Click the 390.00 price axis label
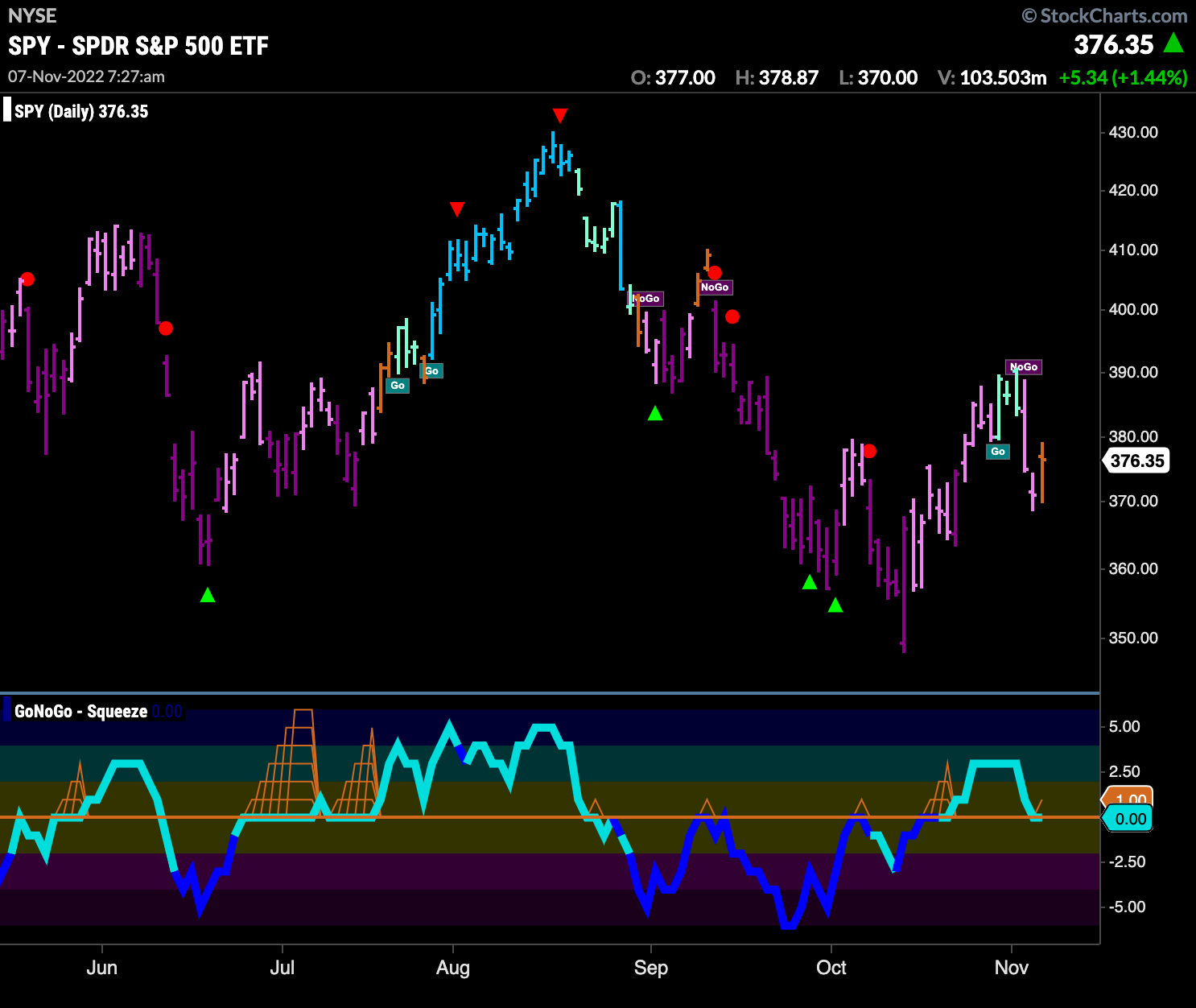This screenshot has width=1196, height=1008. point(1133,372)
